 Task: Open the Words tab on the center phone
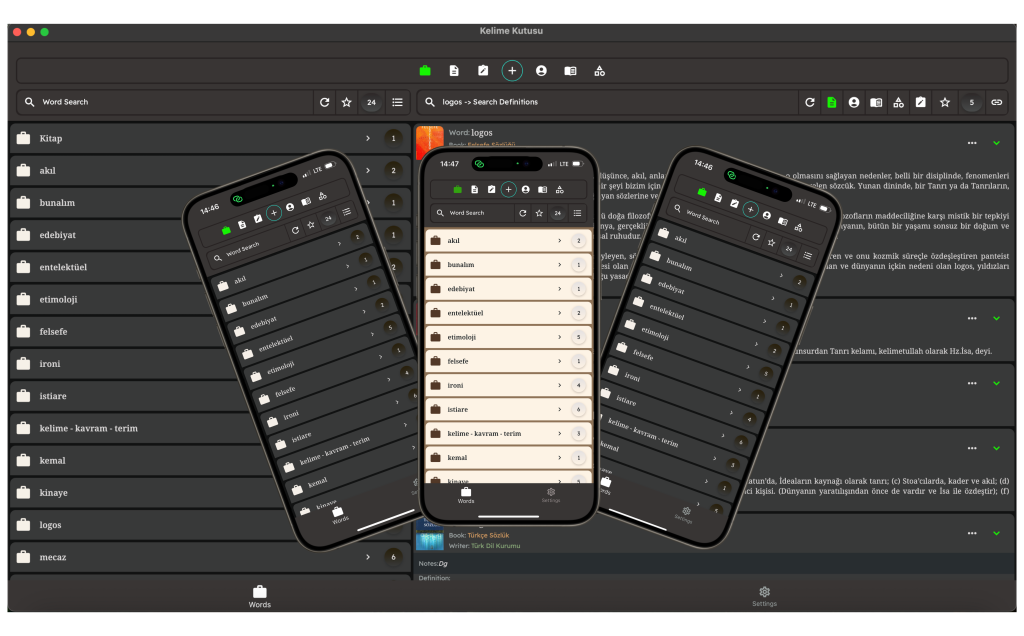coord(466,495)
